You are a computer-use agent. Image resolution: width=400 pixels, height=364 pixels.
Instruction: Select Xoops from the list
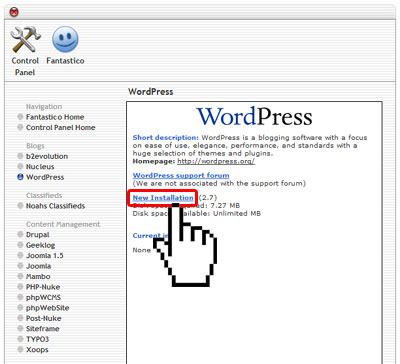(x=37, y=350)
